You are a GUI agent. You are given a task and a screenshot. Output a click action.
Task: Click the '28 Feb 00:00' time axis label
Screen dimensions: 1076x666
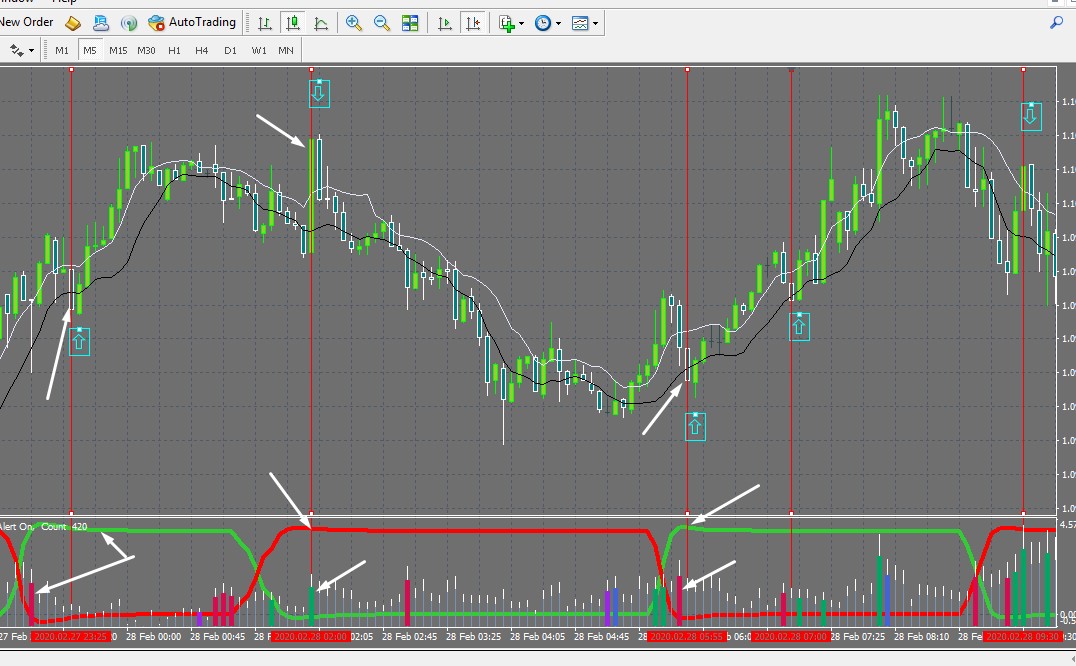[154, 637]
